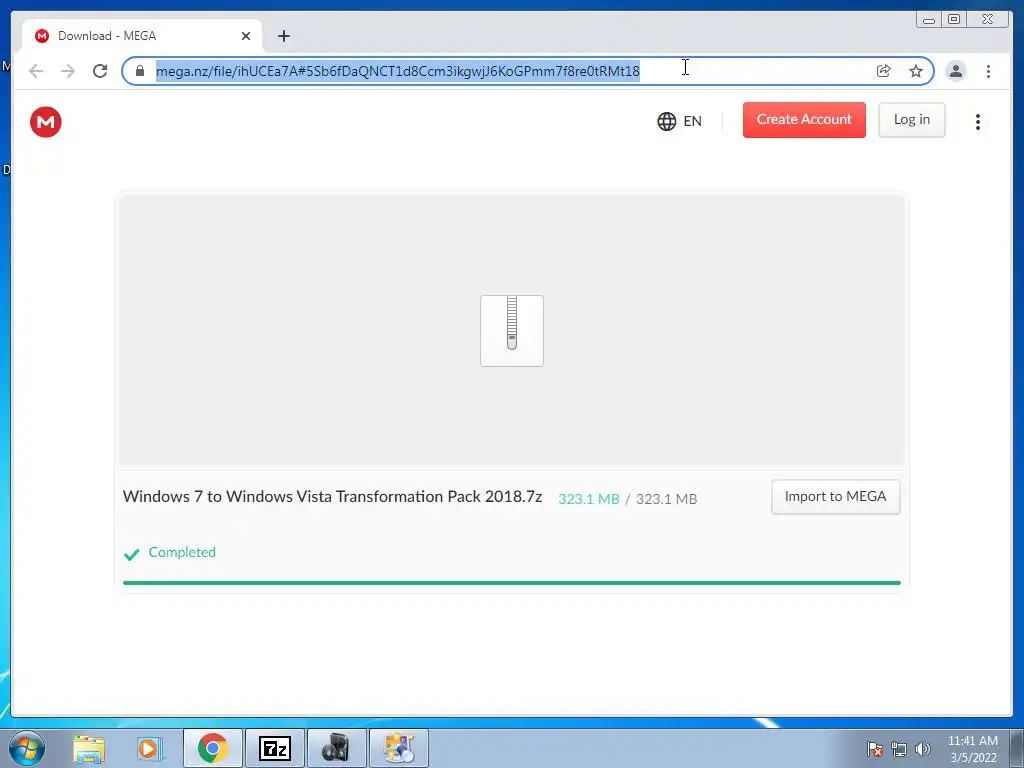Click the 323.1 MB downloaded size
The width and height of the screenshot is (1024, 768).
click(x=588, y=499)
